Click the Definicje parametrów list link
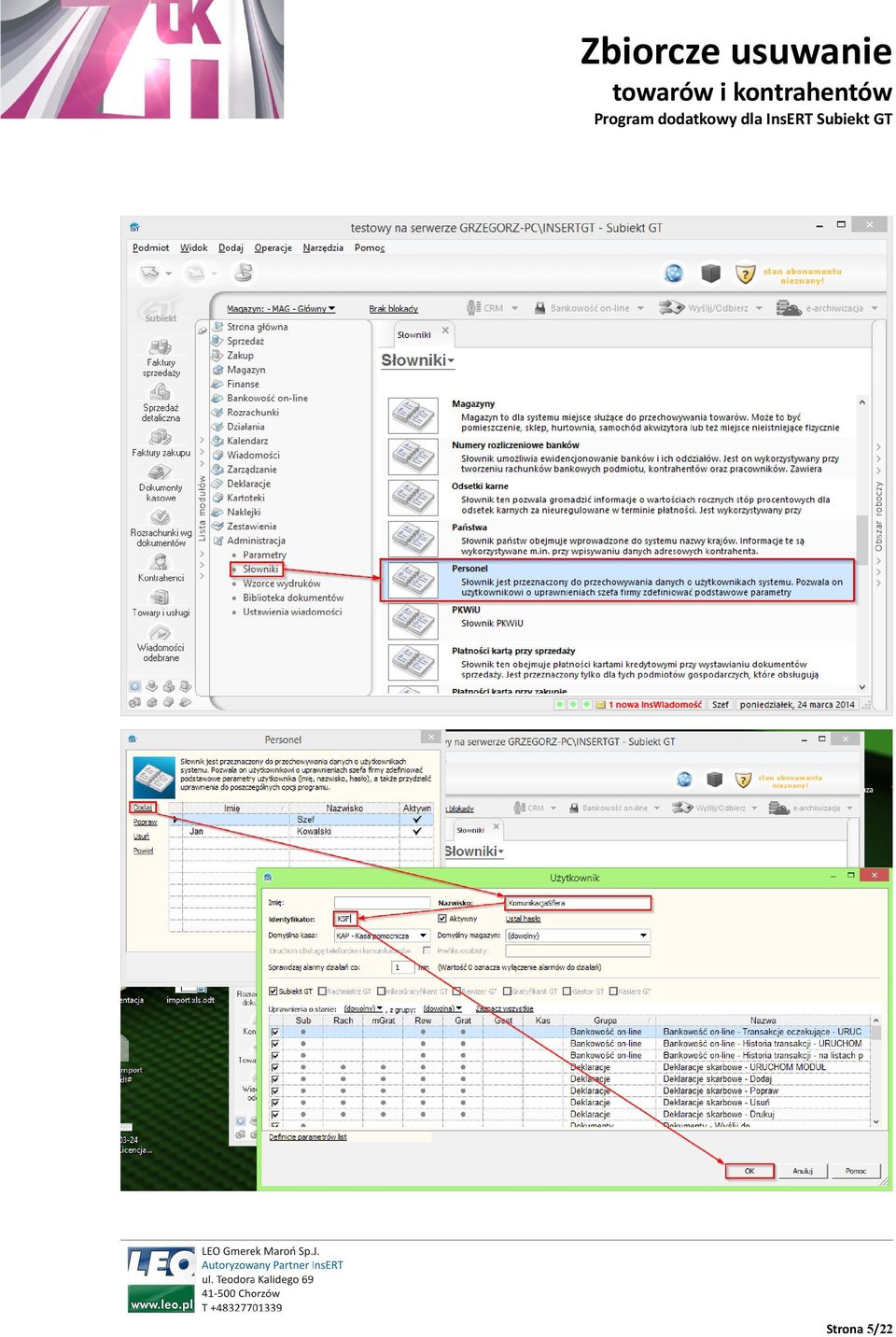Screen dimensions: 896x1337 coord(308,1137)
